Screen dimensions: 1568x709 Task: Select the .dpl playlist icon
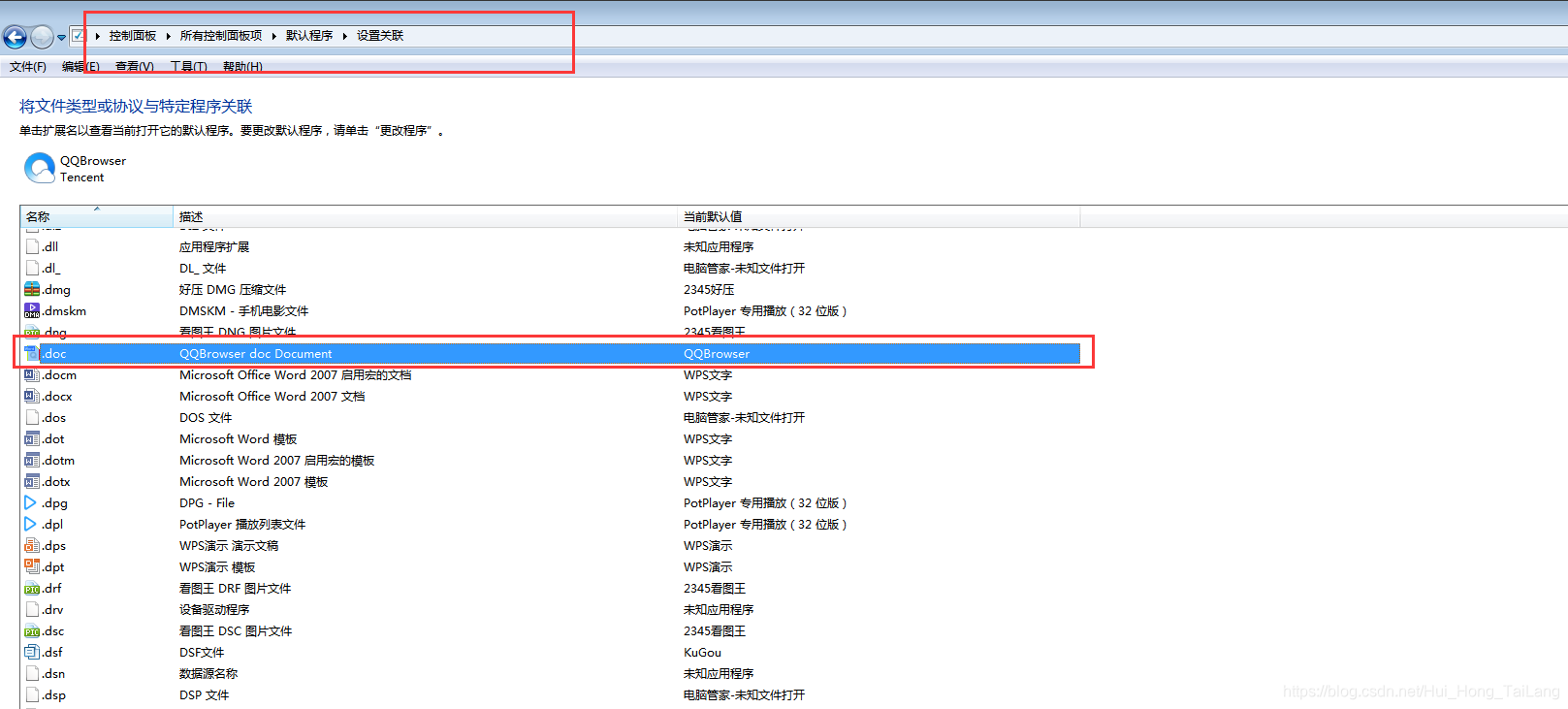coord(32,524)
